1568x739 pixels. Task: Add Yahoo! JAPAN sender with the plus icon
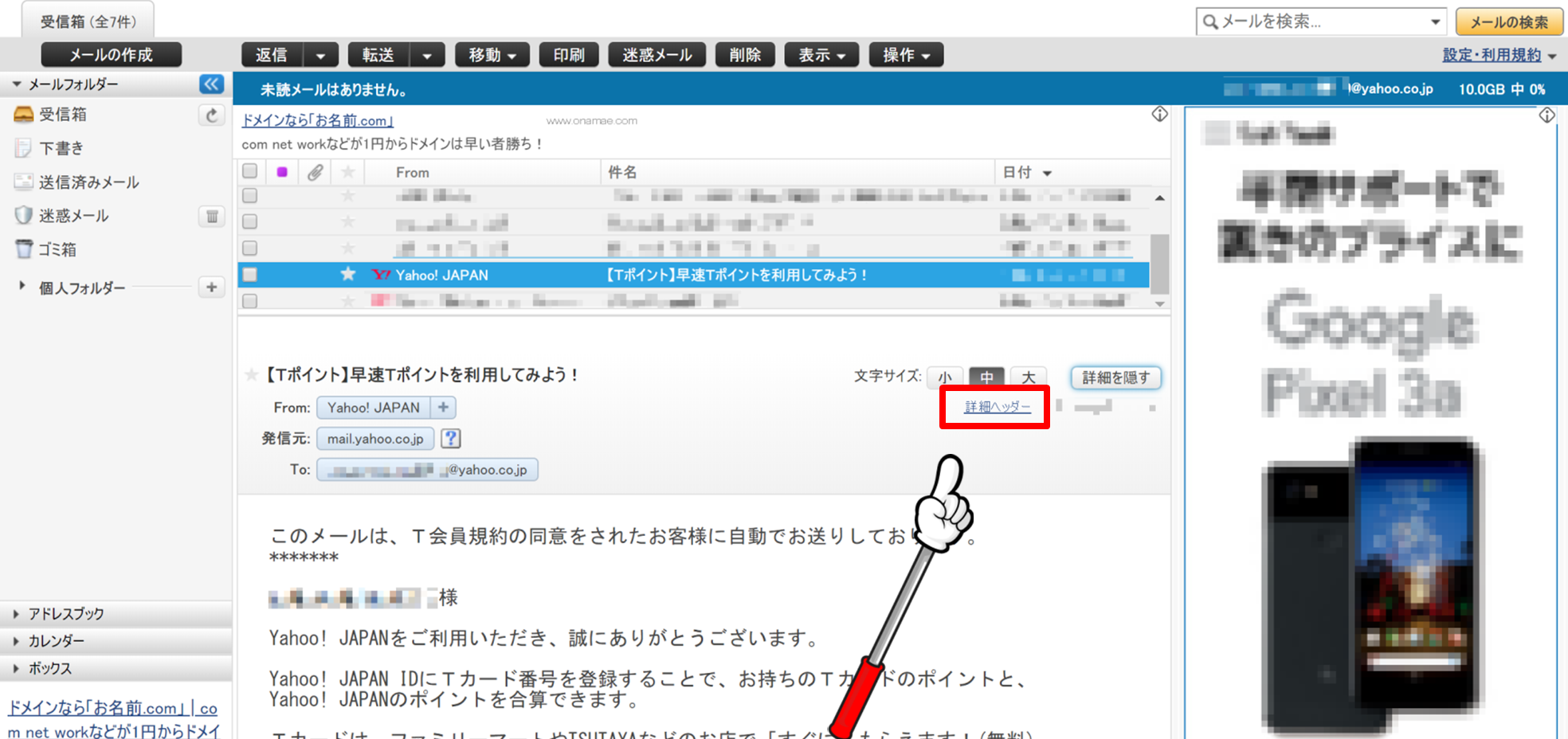tap(444, 408)
